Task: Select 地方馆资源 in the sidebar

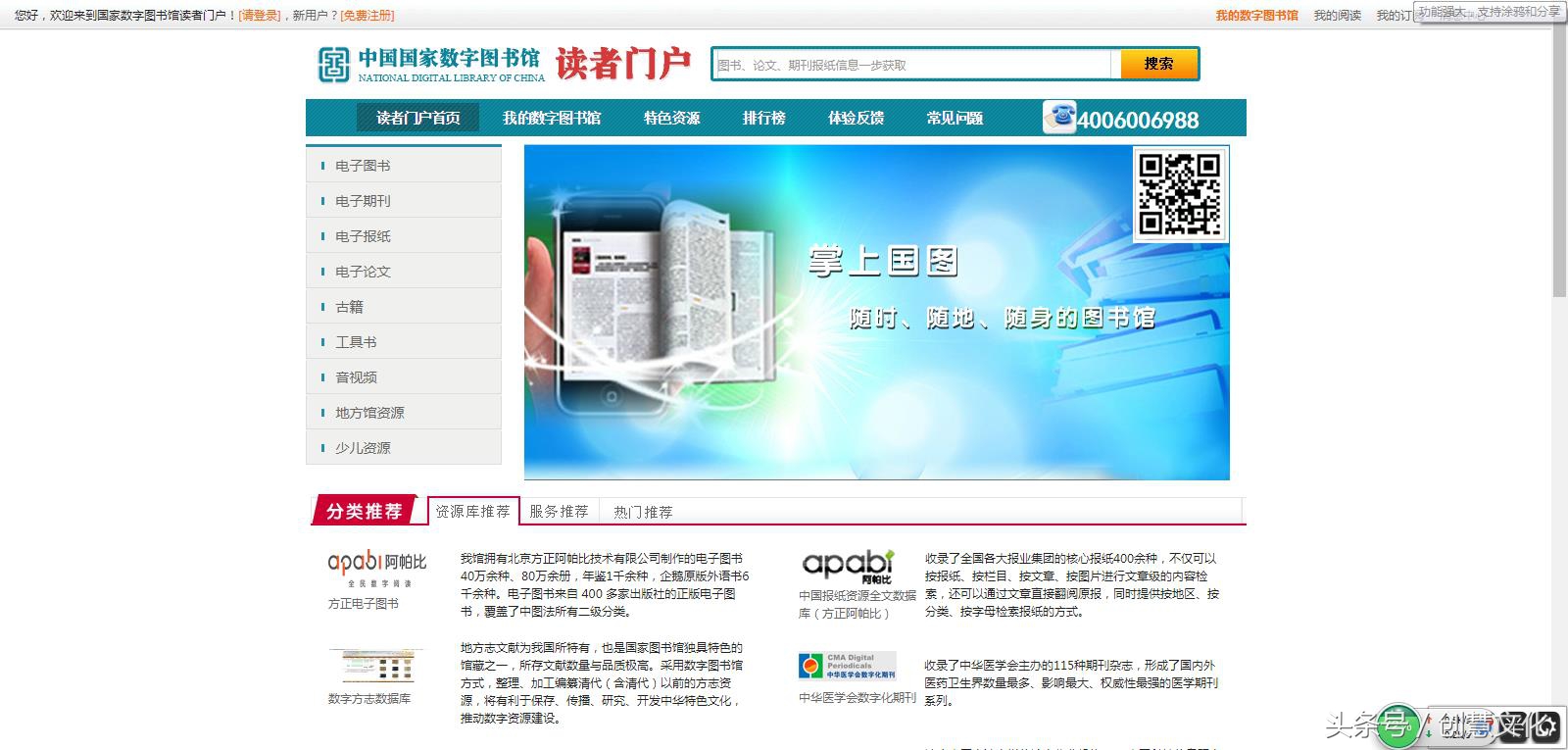Action: tap(404, 413)
